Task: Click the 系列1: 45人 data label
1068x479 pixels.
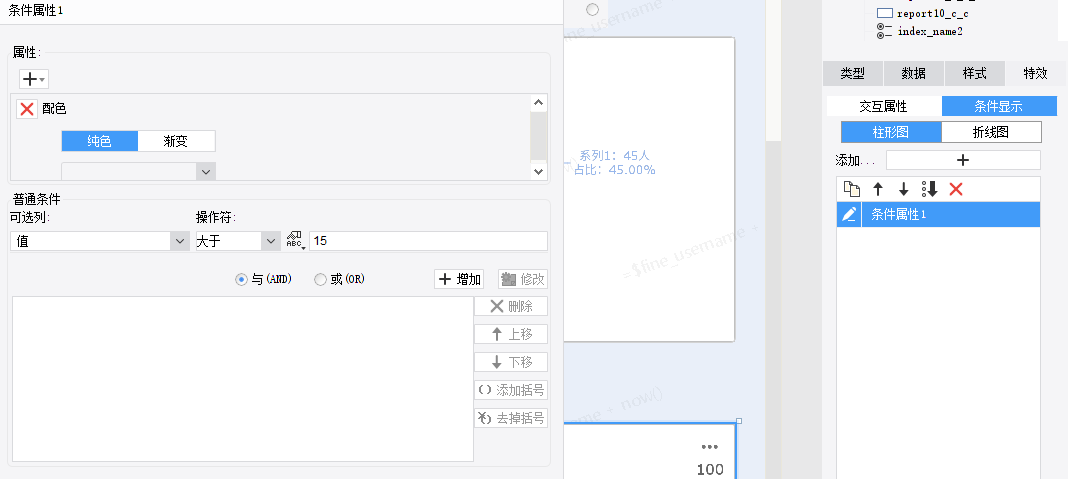Action: [614, 155]
